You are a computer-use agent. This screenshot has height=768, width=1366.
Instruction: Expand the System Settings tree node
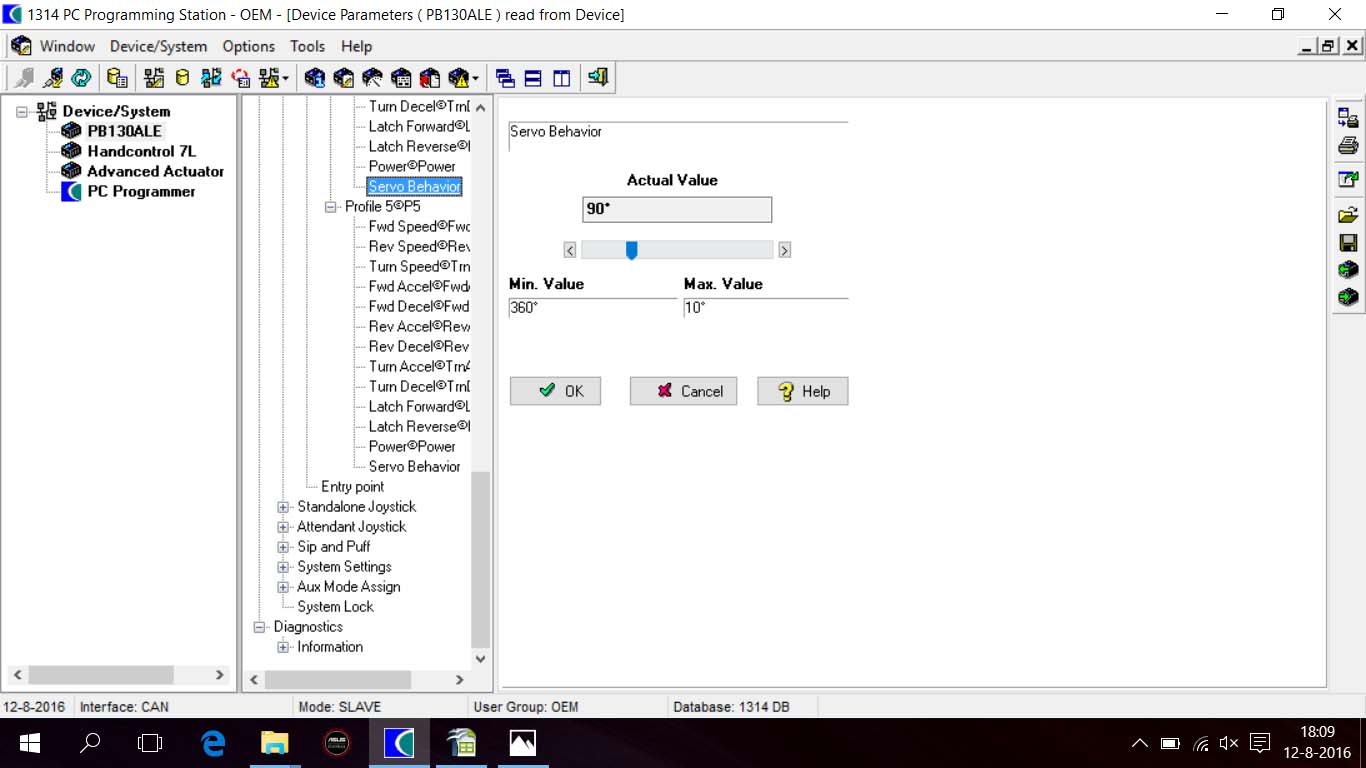283,567
